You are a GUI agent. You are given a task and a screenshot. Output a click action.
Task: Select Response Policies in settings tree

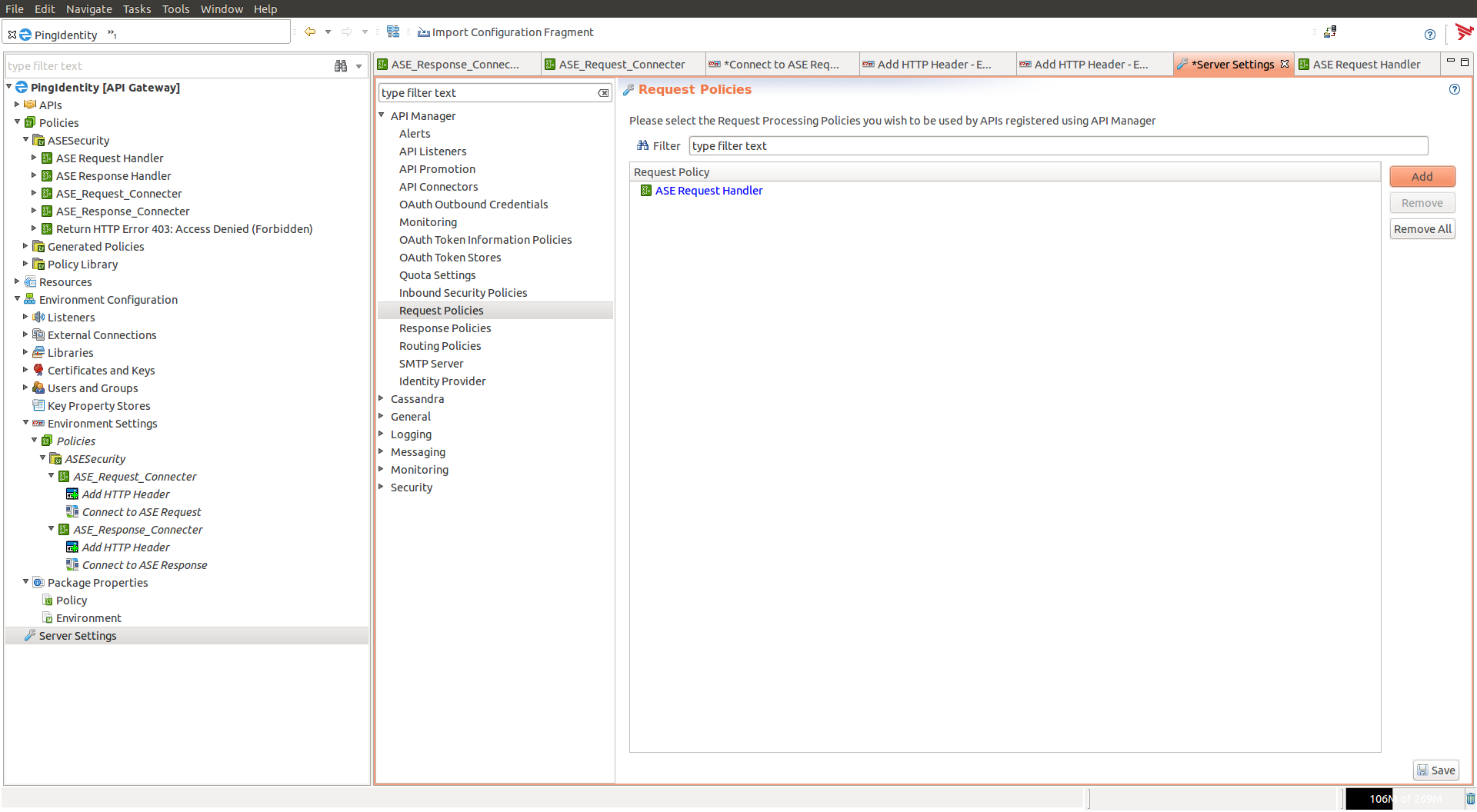[x=445, y=328]
